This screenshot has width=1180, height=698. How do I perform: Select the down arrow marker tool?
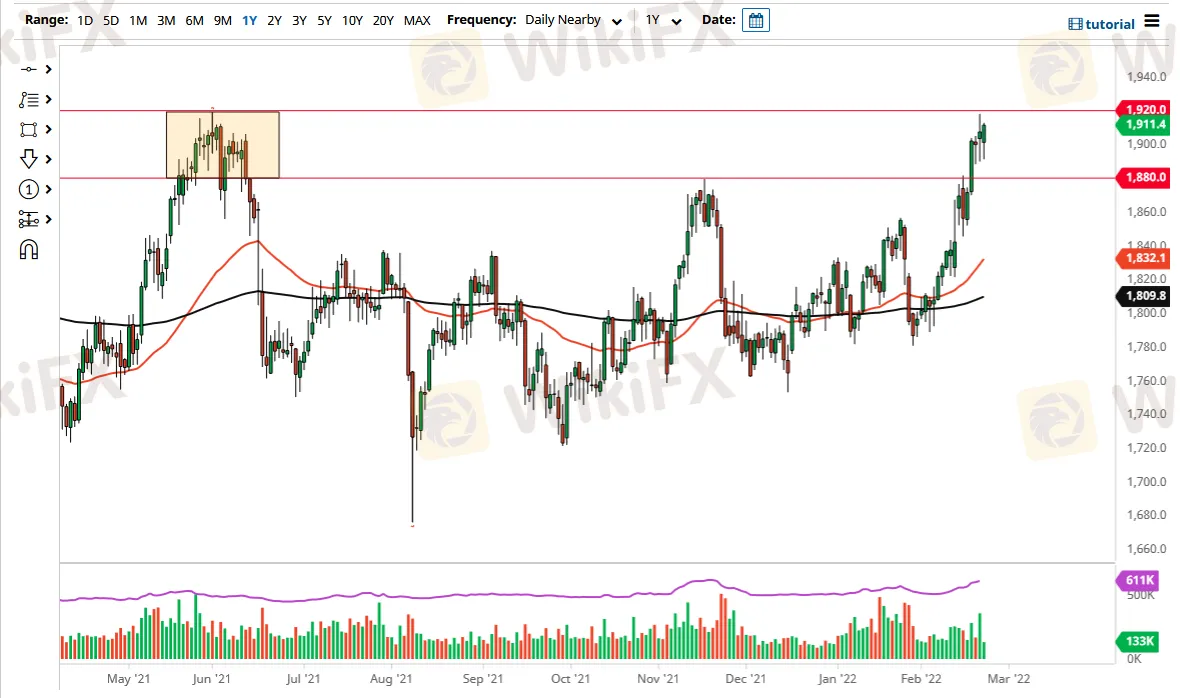pyautogui.click(x=28, y=159)
